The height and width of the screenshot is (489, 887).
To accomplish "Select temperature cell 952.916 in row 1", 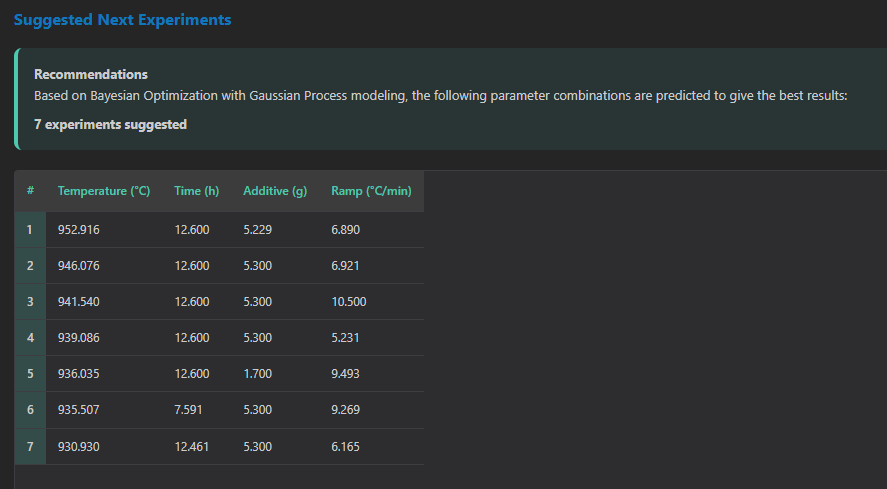I will pyautogui.click(x=79, y=230).
